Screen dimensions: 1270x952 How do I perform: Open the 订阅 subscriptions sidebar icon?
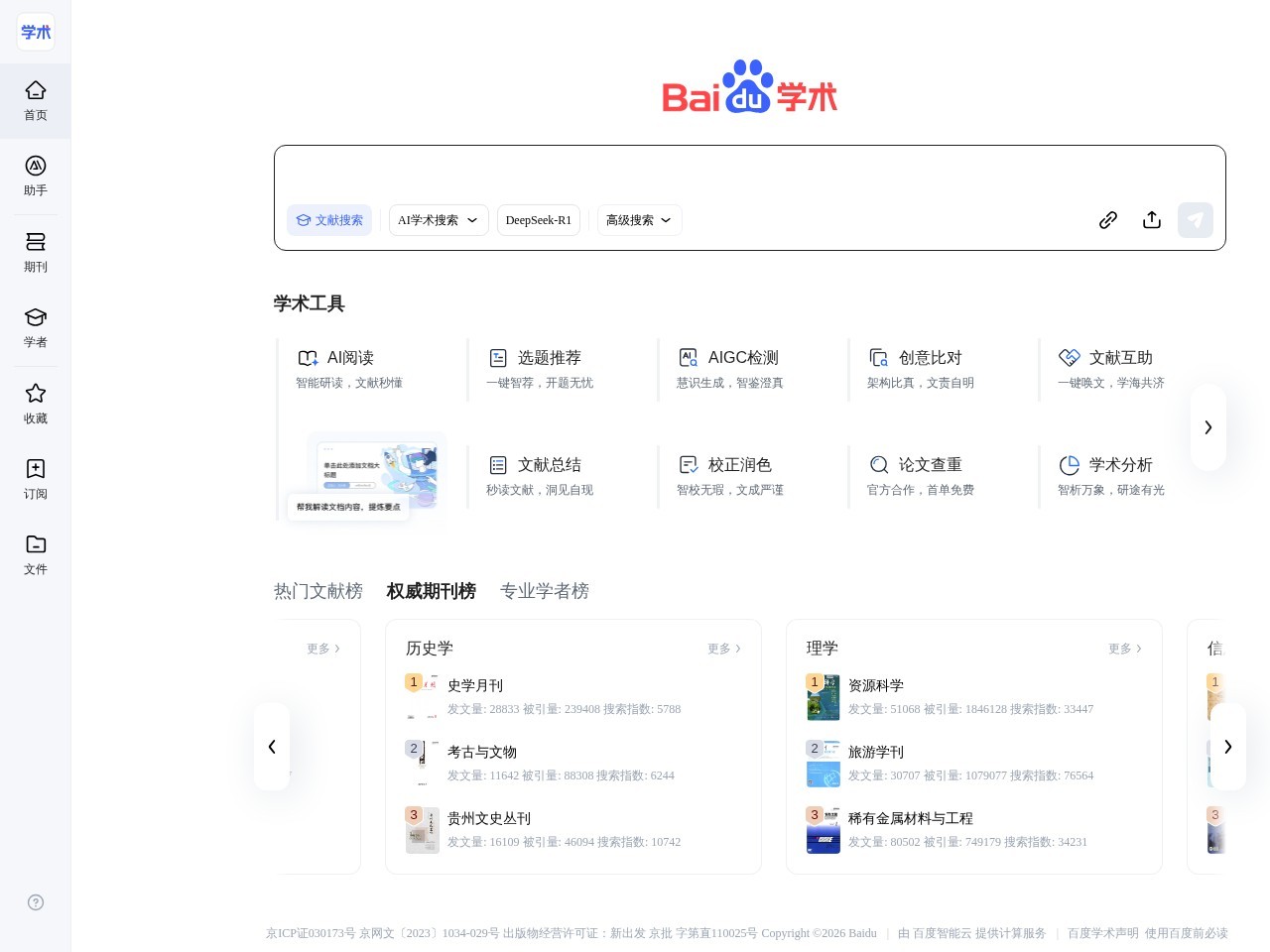click(x=35, y=479)
